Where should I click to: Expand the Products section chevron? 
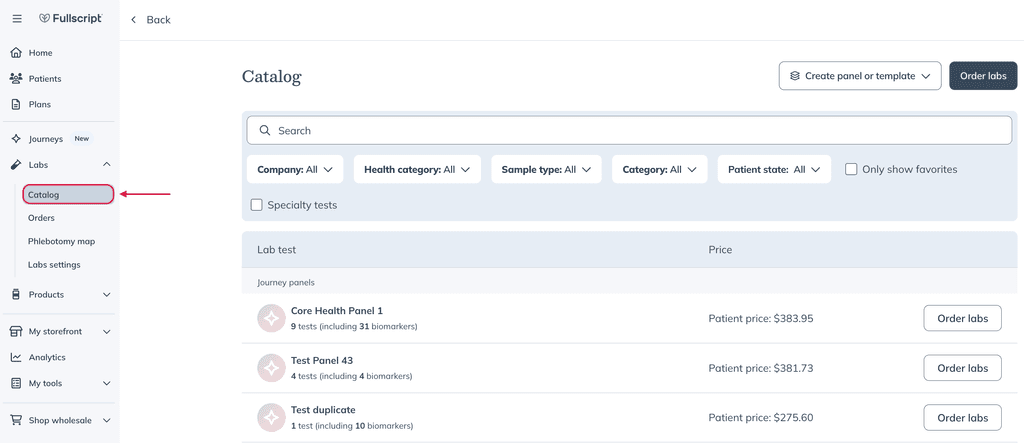tap(107, 295)
